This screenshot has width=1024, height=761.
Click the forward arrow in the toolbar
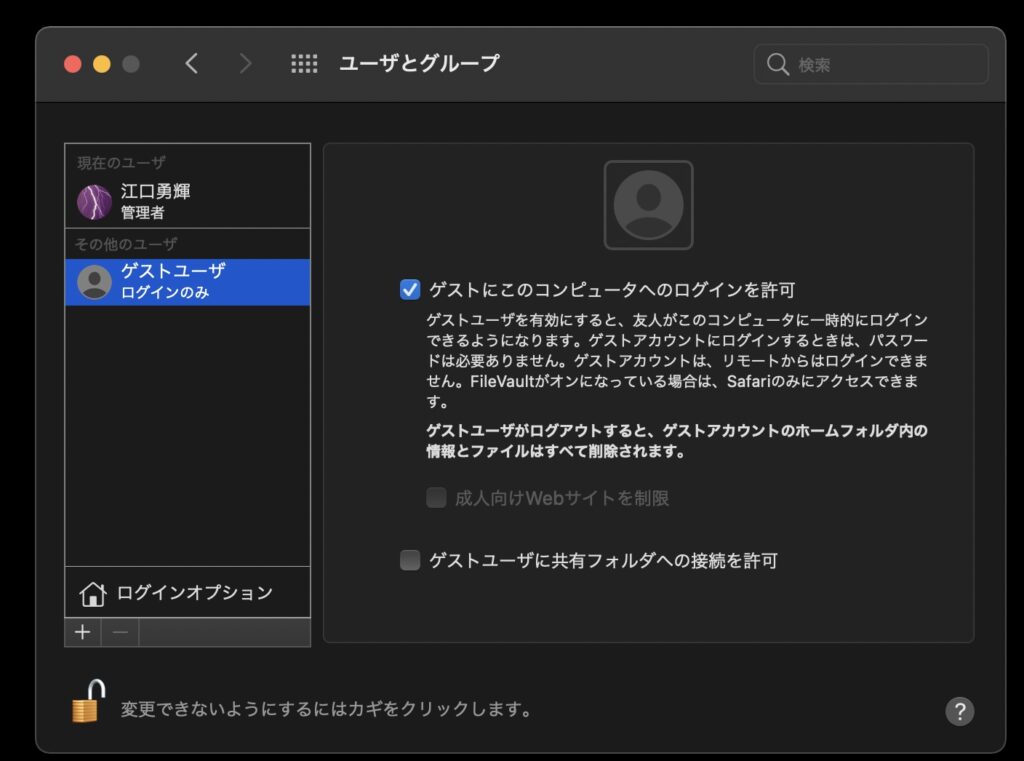(x=245, y=64)
